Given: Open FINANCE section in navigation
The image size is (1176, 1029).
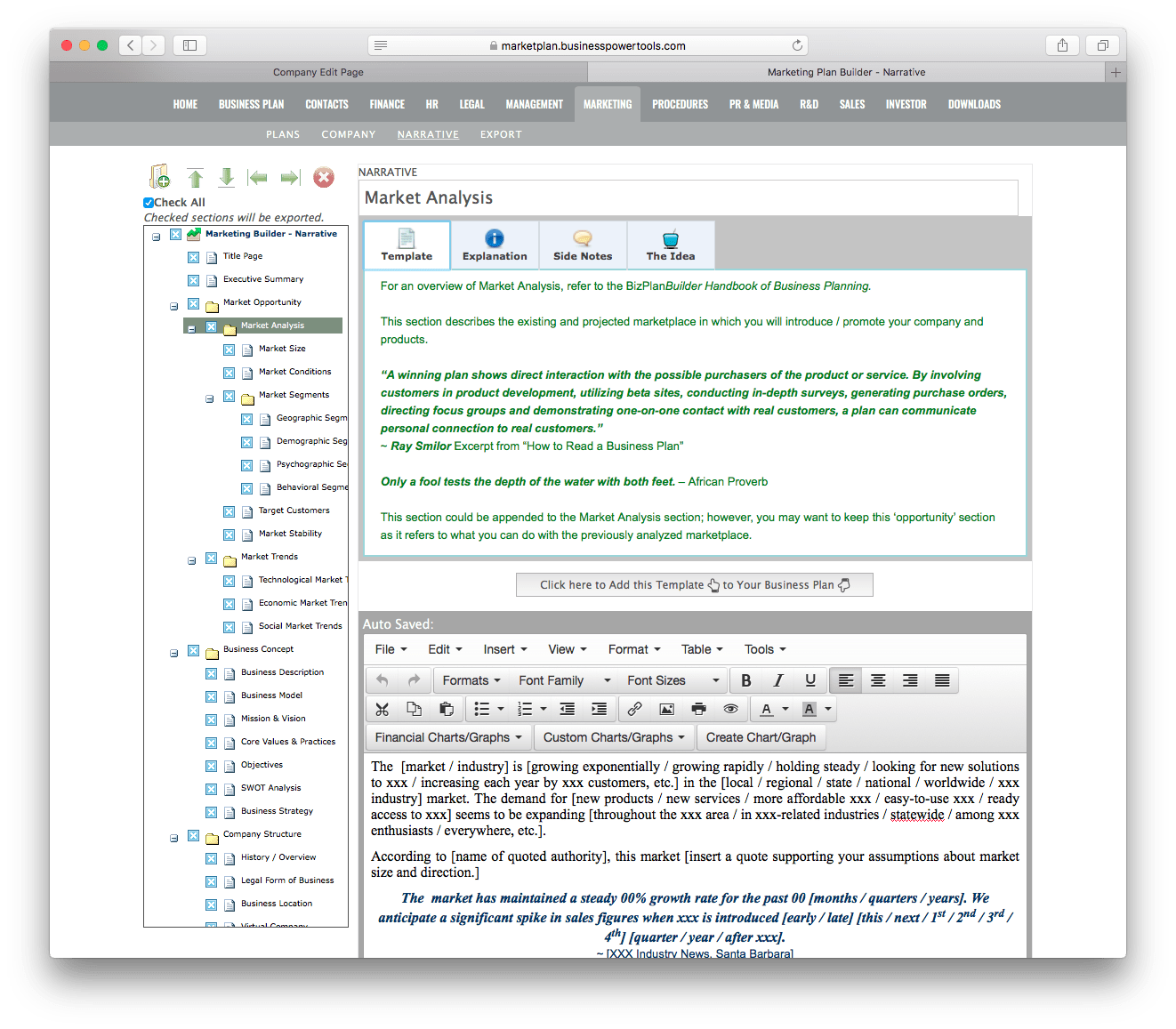Looking at the screenshot, I should coord(387,104).
